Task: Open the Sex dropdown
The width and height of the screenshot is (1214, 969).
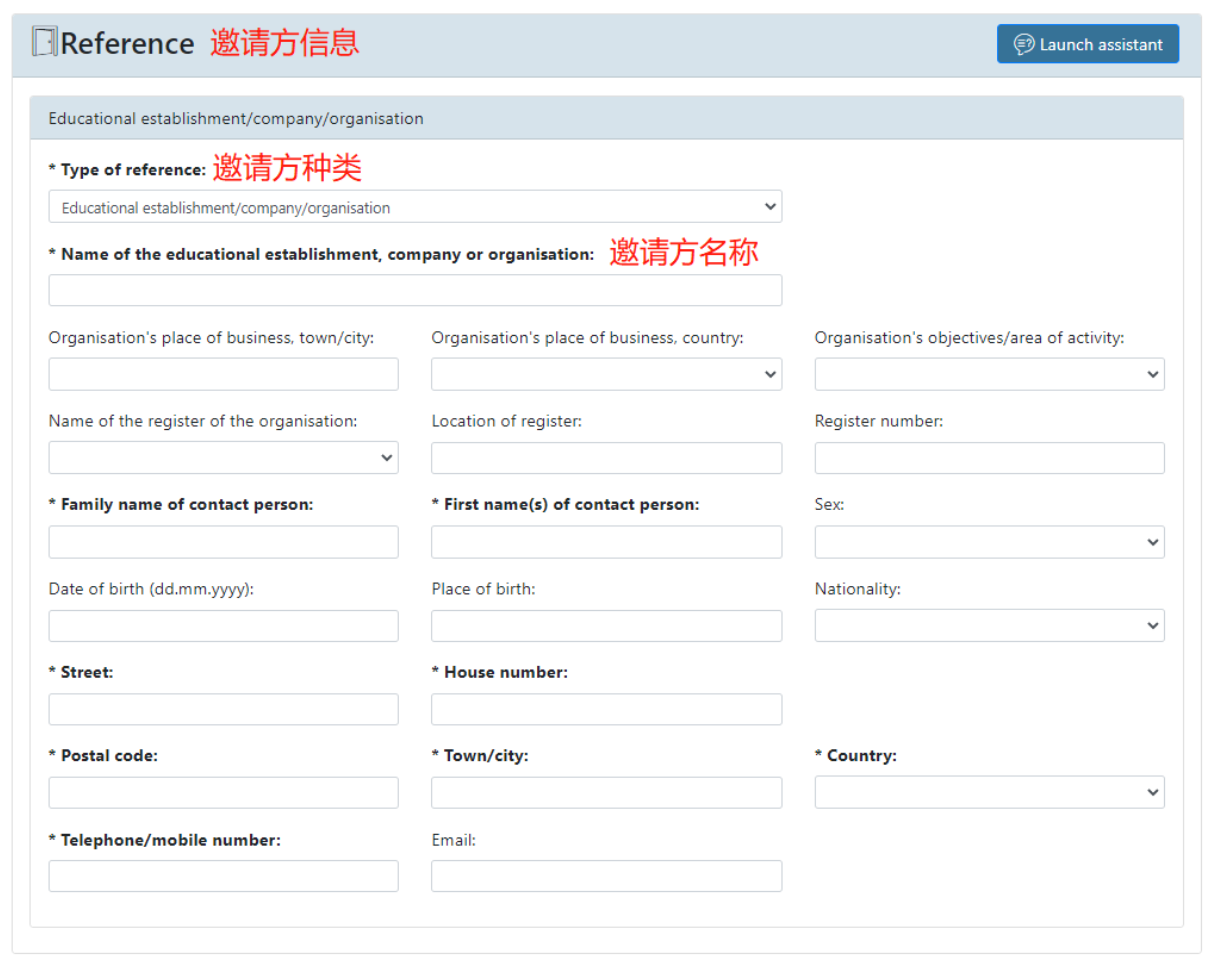Action: (990, 542)
